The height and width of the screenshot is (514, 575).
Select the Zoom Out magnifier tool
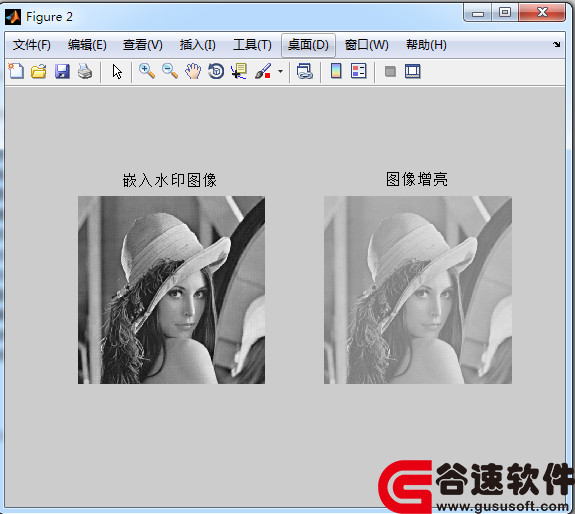pos(170,71)
